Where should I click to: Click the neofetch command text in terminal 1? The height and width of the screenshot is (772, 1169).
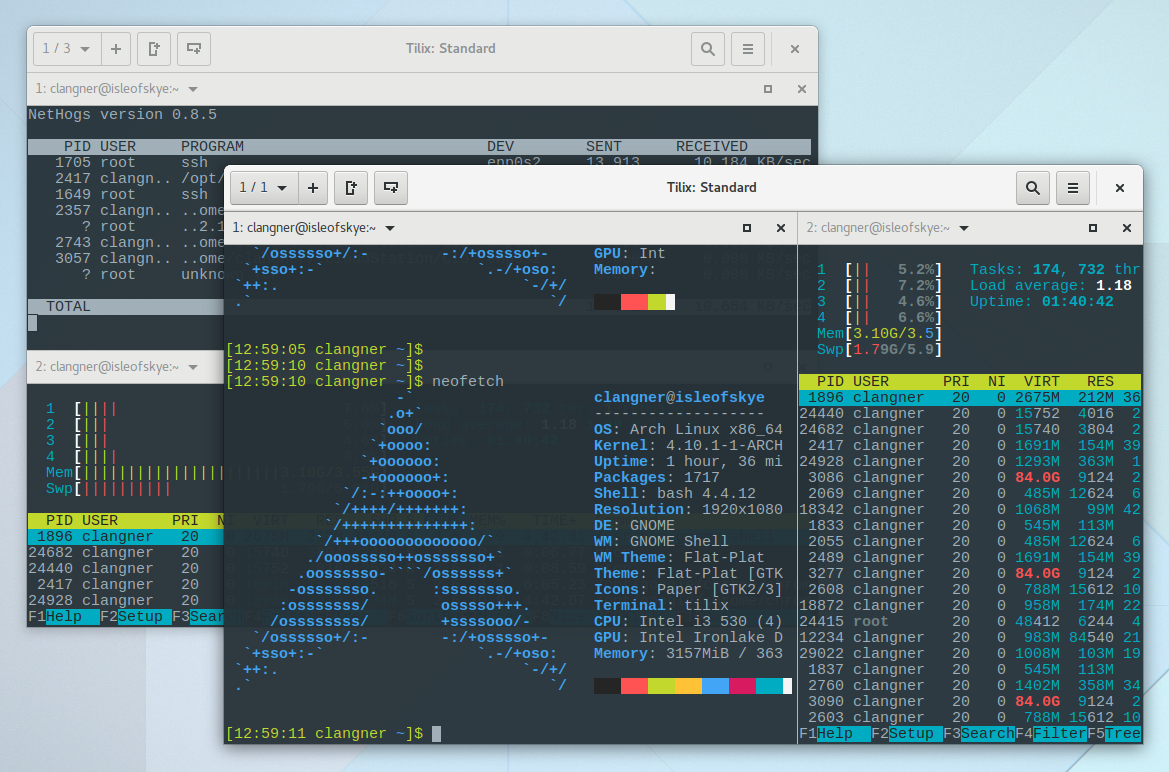click(467, 382)
